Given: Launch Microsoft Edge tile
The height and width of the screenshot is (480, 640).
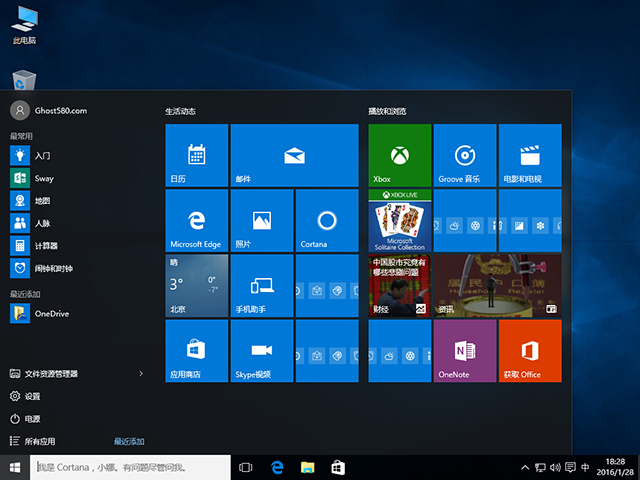Looking at the screenshot, I should pyautogui.click(x=196, y=220).
